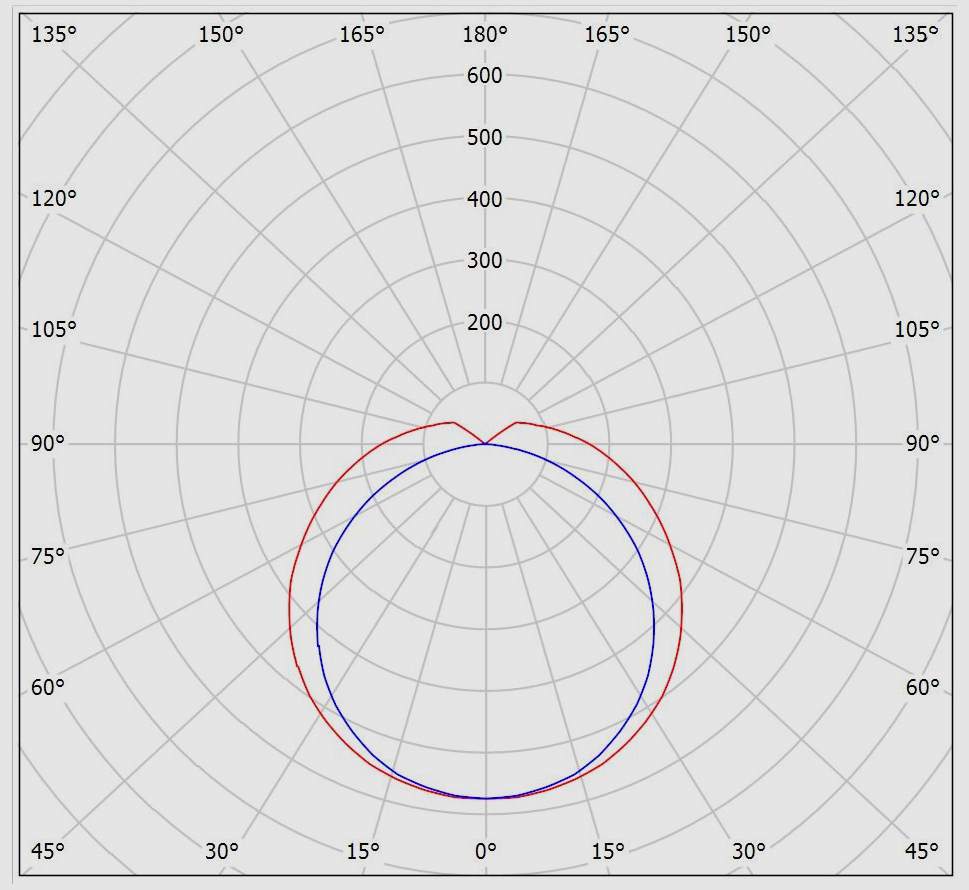This screenshot has height=890, width=969.
Task: Click the 200 radial scale label
Action: coord(484,322)
